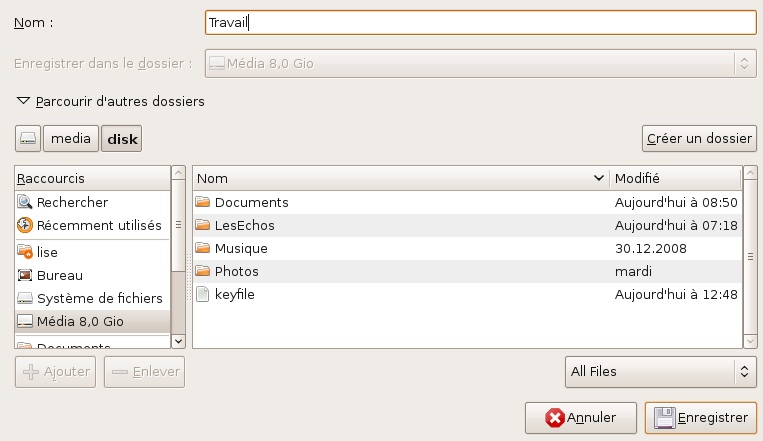Sort files by the Nom column header
Viewport: 763px width, 441px height.
[x=400, y=178]
